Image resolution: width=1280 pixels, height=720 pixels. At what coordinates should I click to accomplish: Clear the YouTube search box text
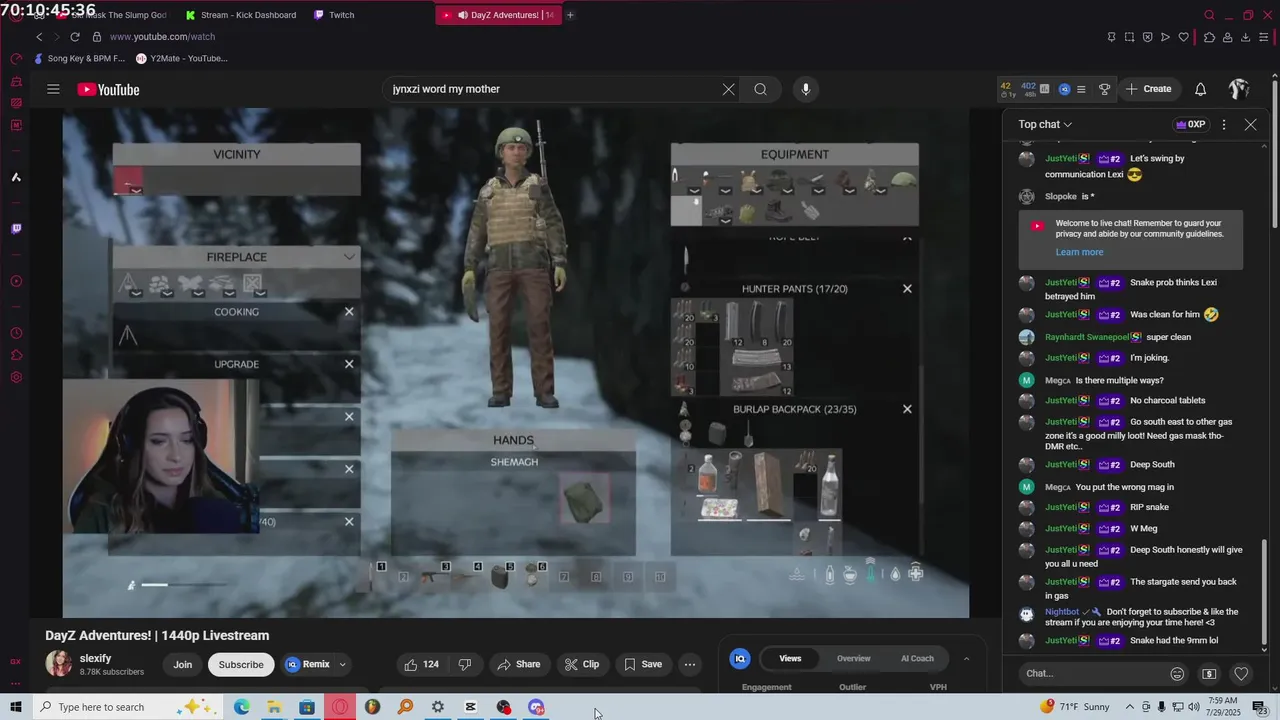[x=728, y=89]
